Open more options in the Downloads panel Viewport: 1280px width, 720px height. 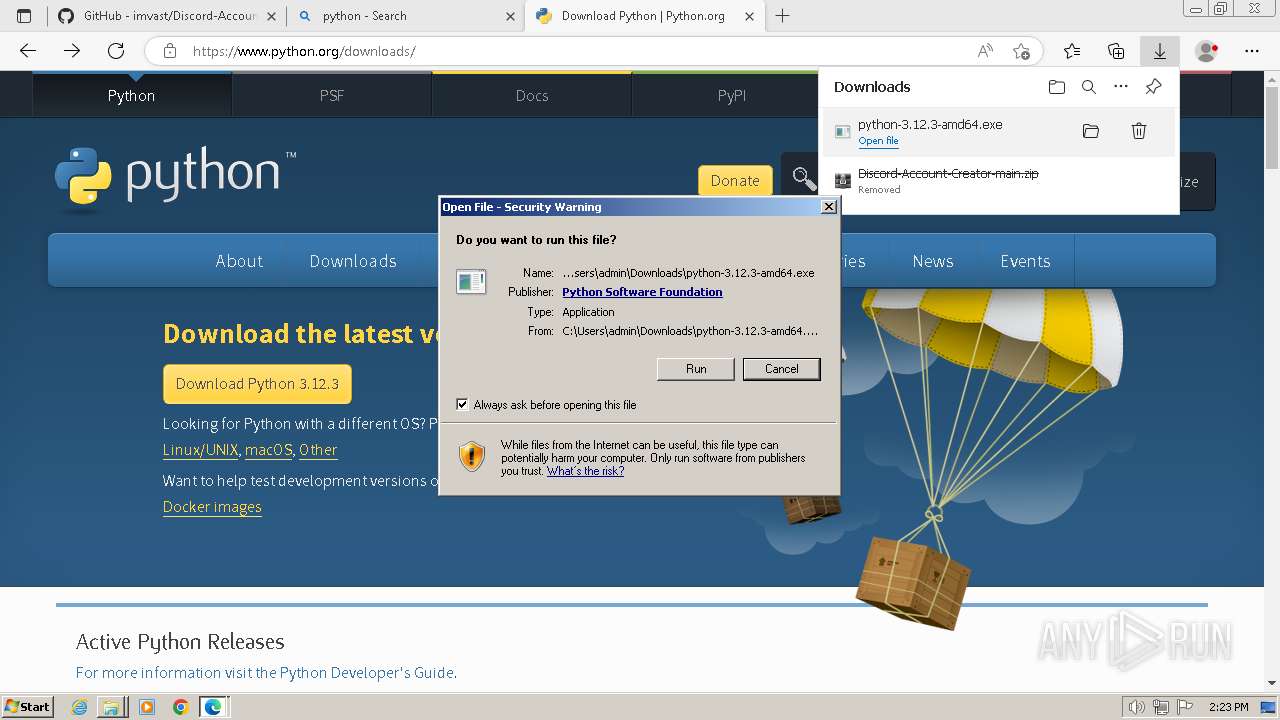click(x=1121, y=87)
